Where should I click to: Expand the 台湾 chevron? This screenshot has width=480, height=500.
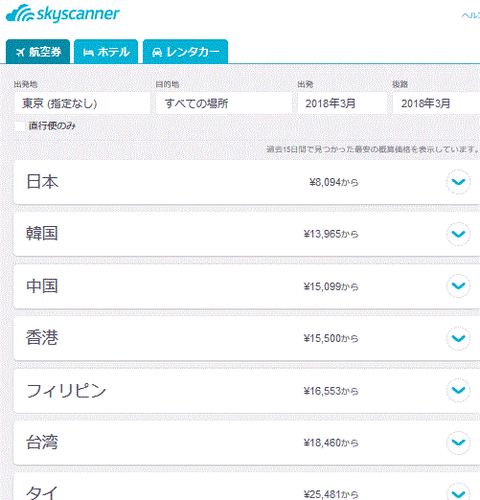458,443
